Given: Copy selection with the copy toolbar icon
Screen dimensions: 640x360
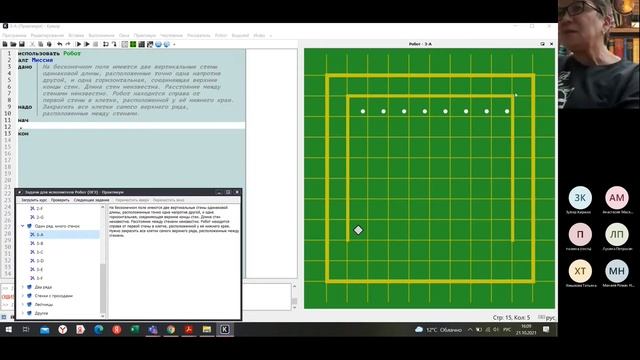Looking at the screenshot, I should 41,44.
